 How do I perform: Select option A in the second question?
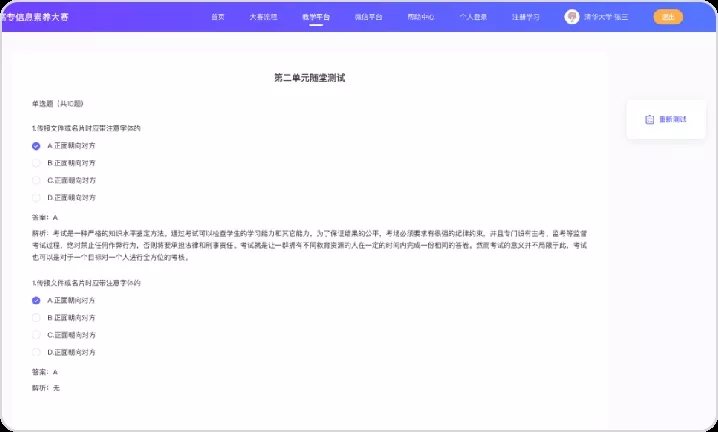[x=36, y=300]
